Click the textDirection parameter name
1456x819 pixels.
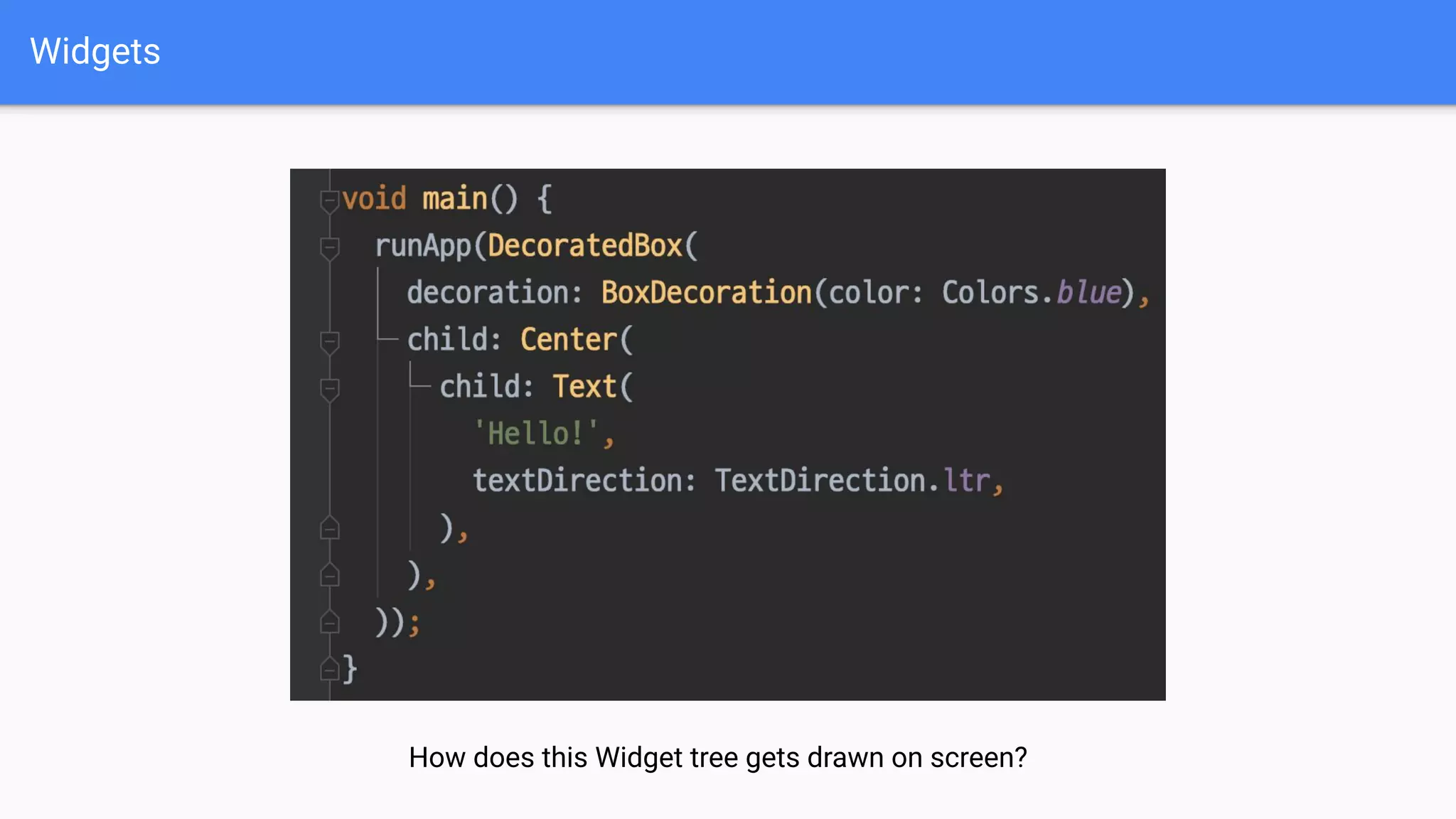point(577,481)
